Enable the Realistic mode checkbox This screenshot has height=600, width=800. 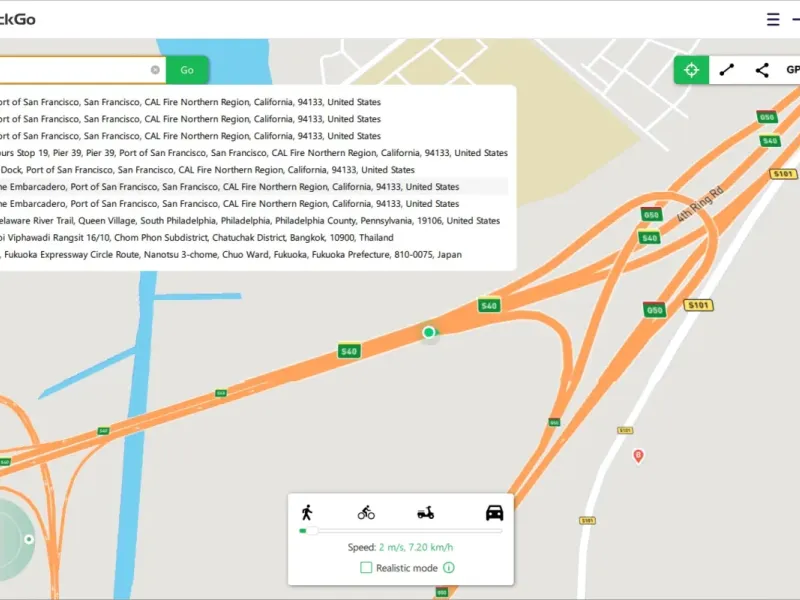point(366,567)
